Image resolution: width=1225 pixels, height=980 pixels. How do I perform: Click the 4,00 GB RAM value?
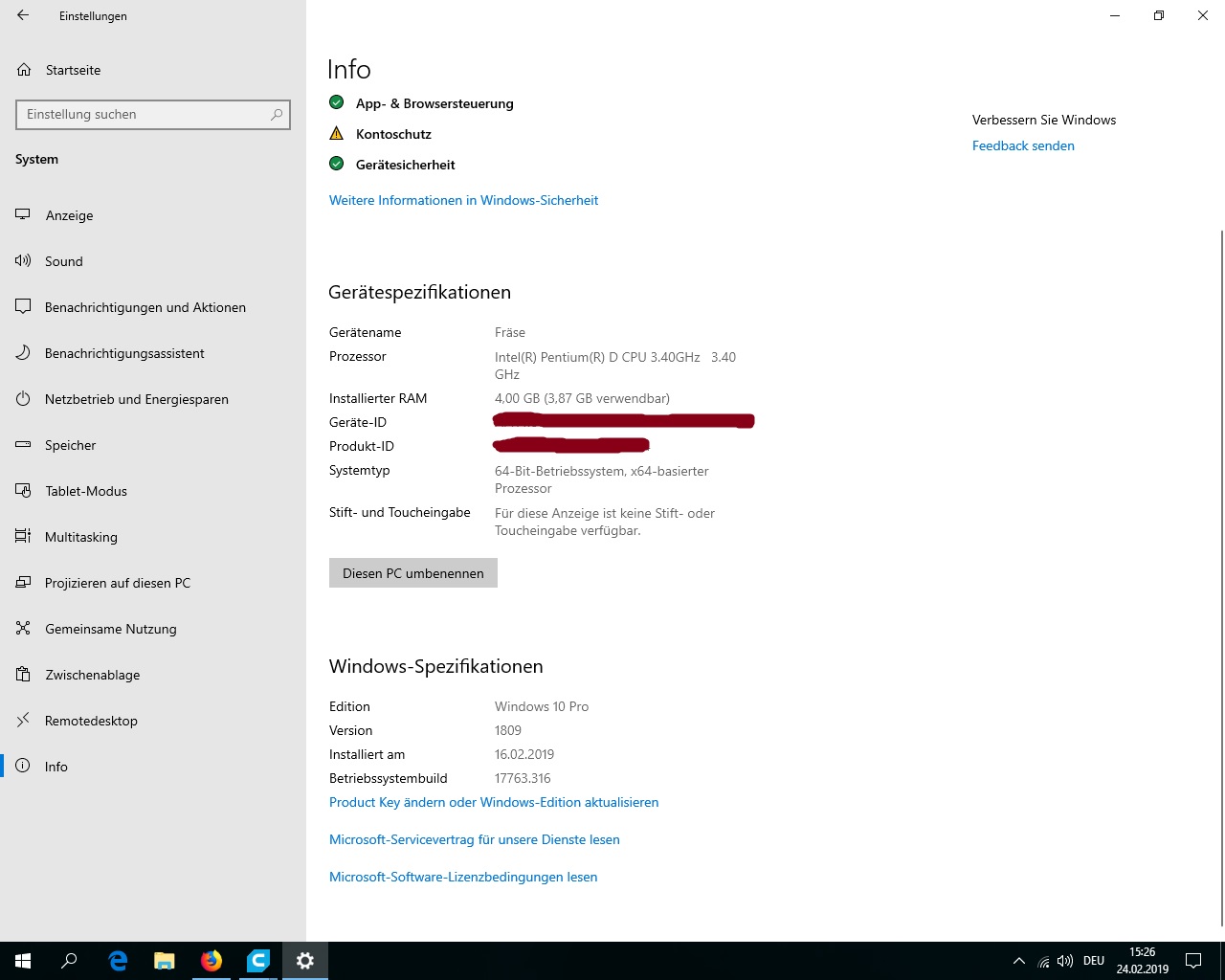point(582,398)
